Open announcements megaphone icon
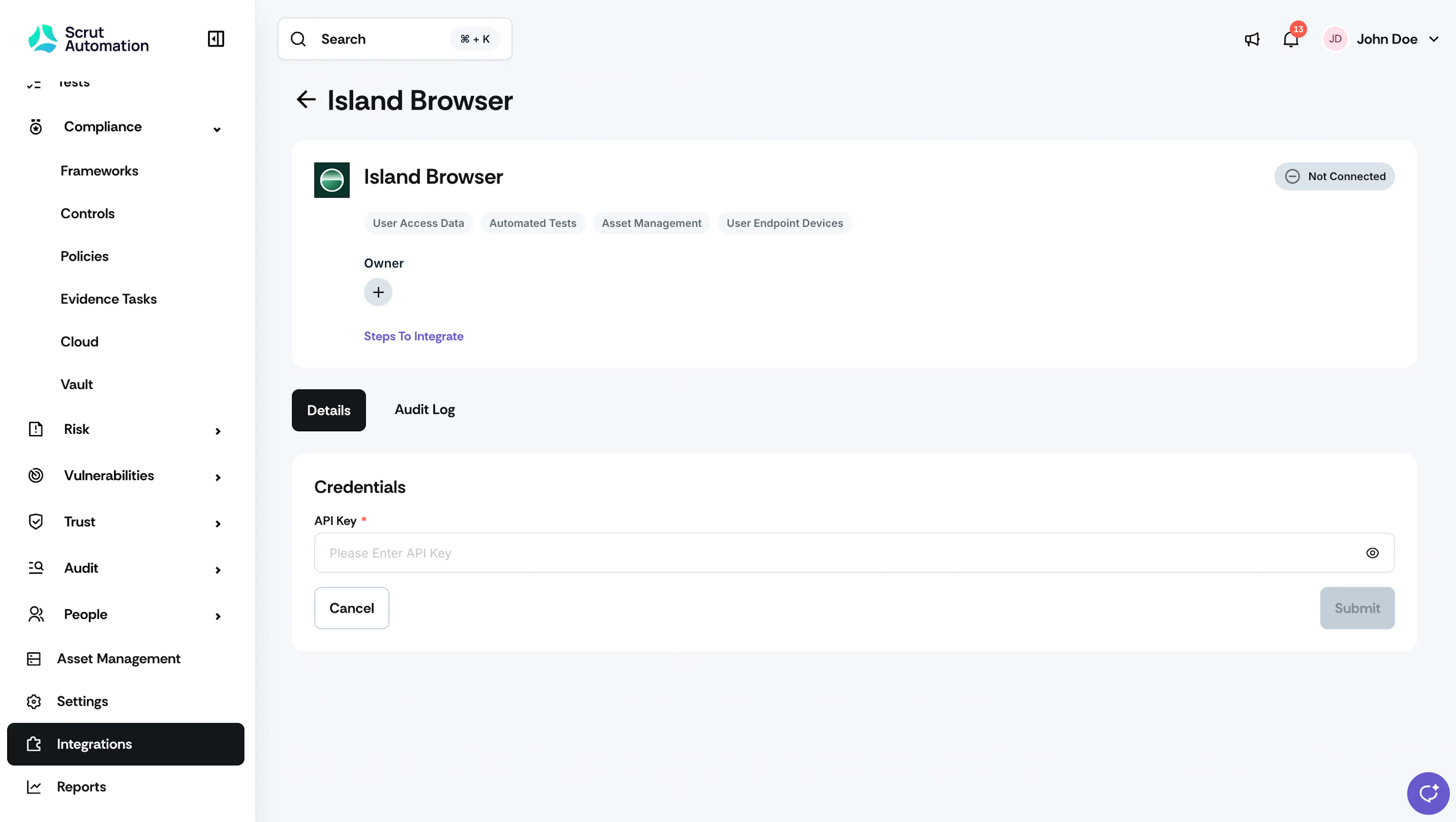 point(1252,39)
